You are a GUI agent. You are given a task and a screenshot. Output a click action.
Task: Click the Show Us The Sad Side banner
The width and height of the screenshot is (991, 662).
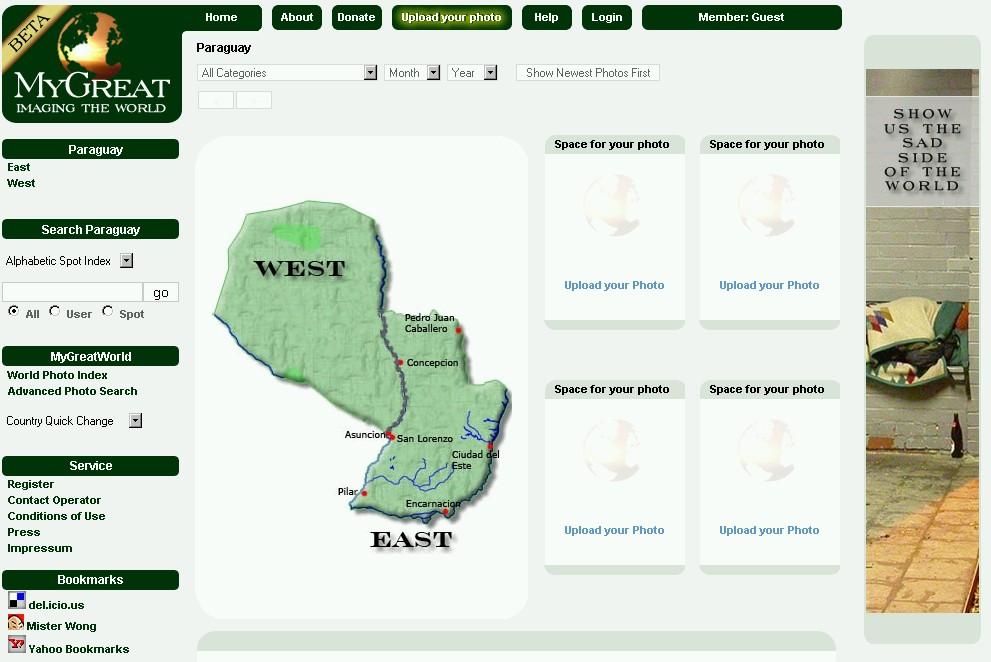tap(922, 340)
